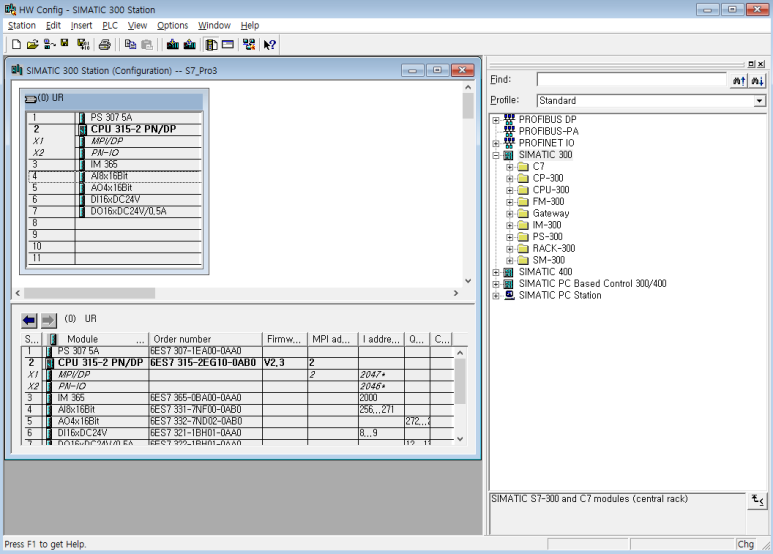Select DO16xDC24V/0.5A module in rack
This screenshot has width=773, height=554.
point(128,211)
